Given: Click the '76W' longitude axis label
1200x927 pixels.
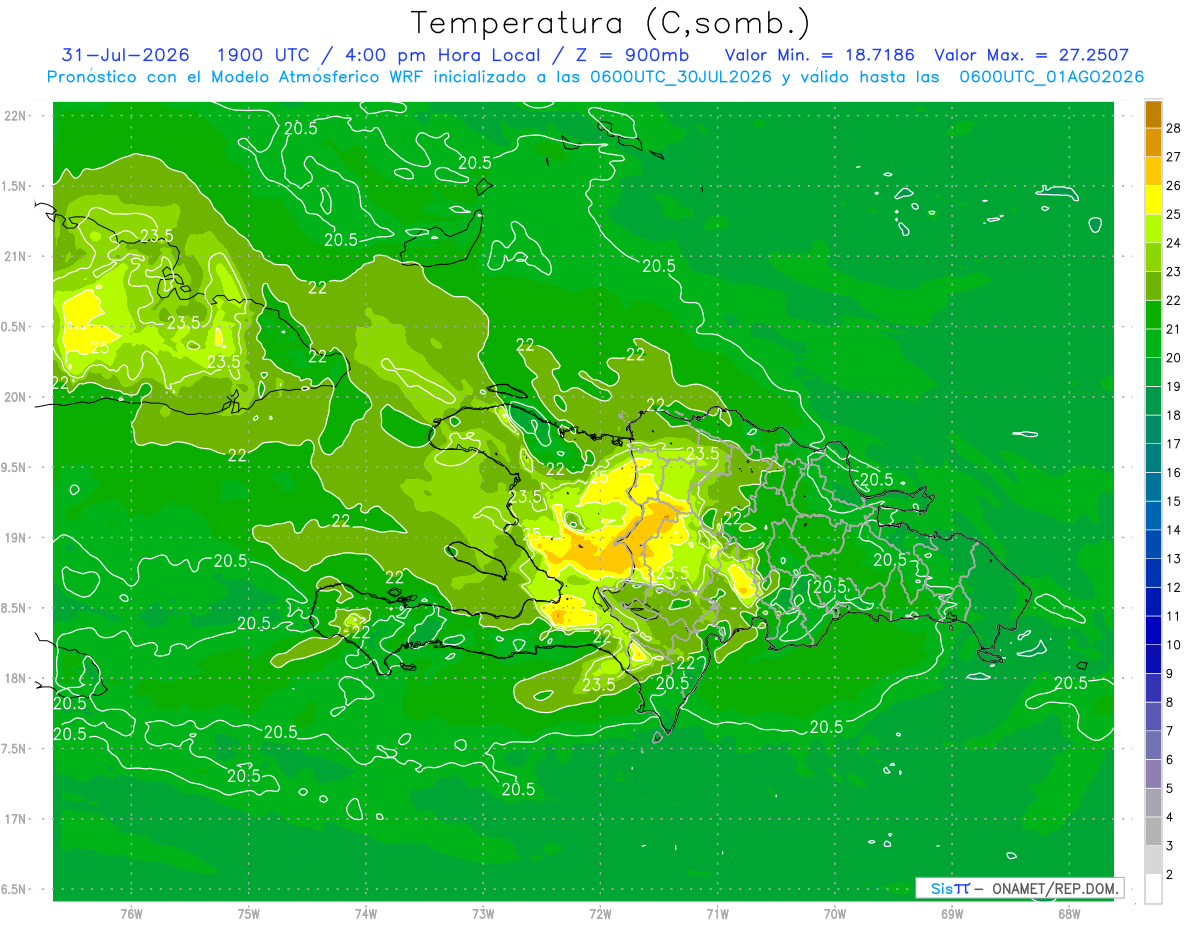Looking at the screenshot, I should [131, 913].
